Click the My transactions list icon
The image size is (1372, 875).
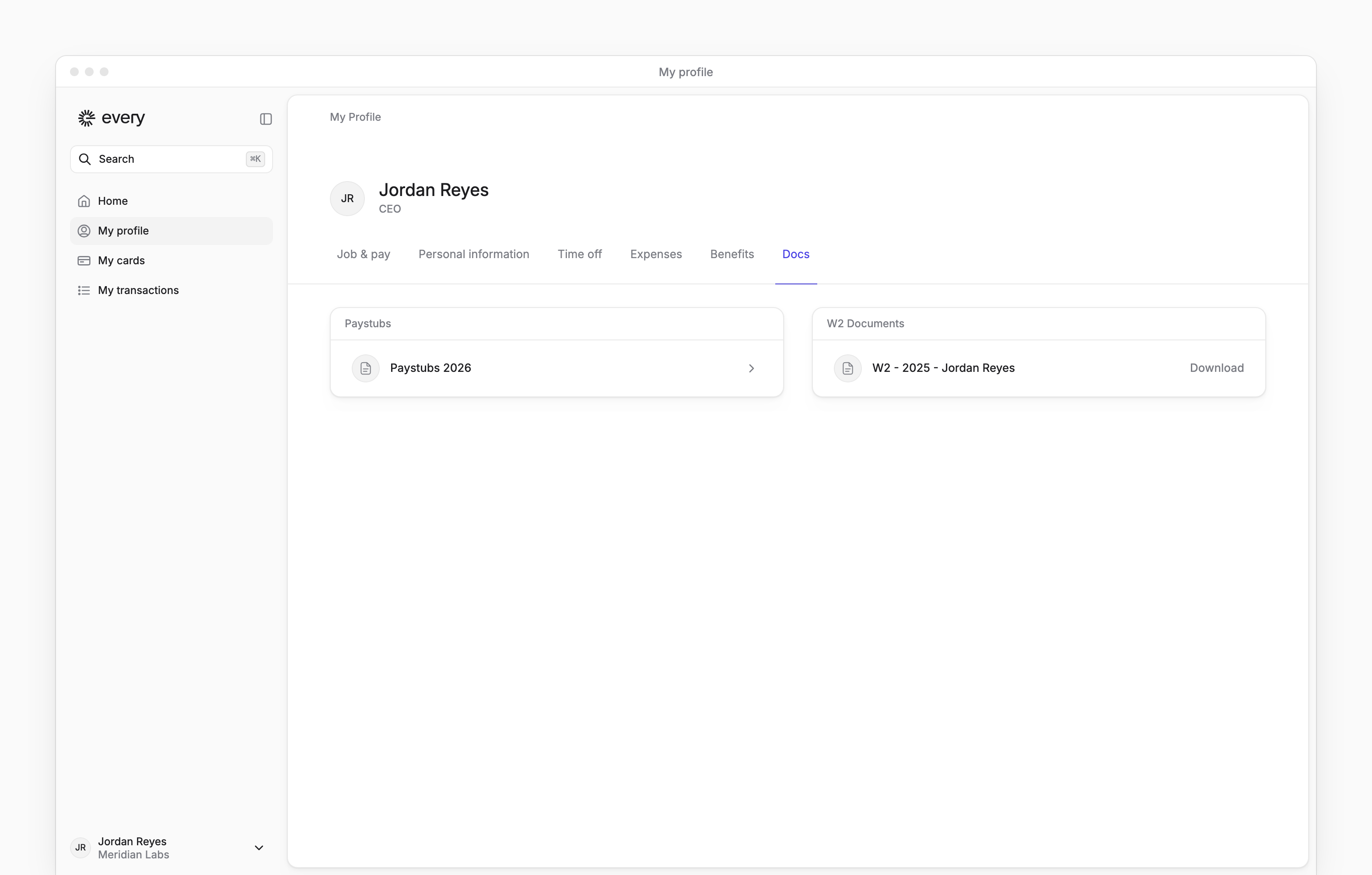coord(84,290)
